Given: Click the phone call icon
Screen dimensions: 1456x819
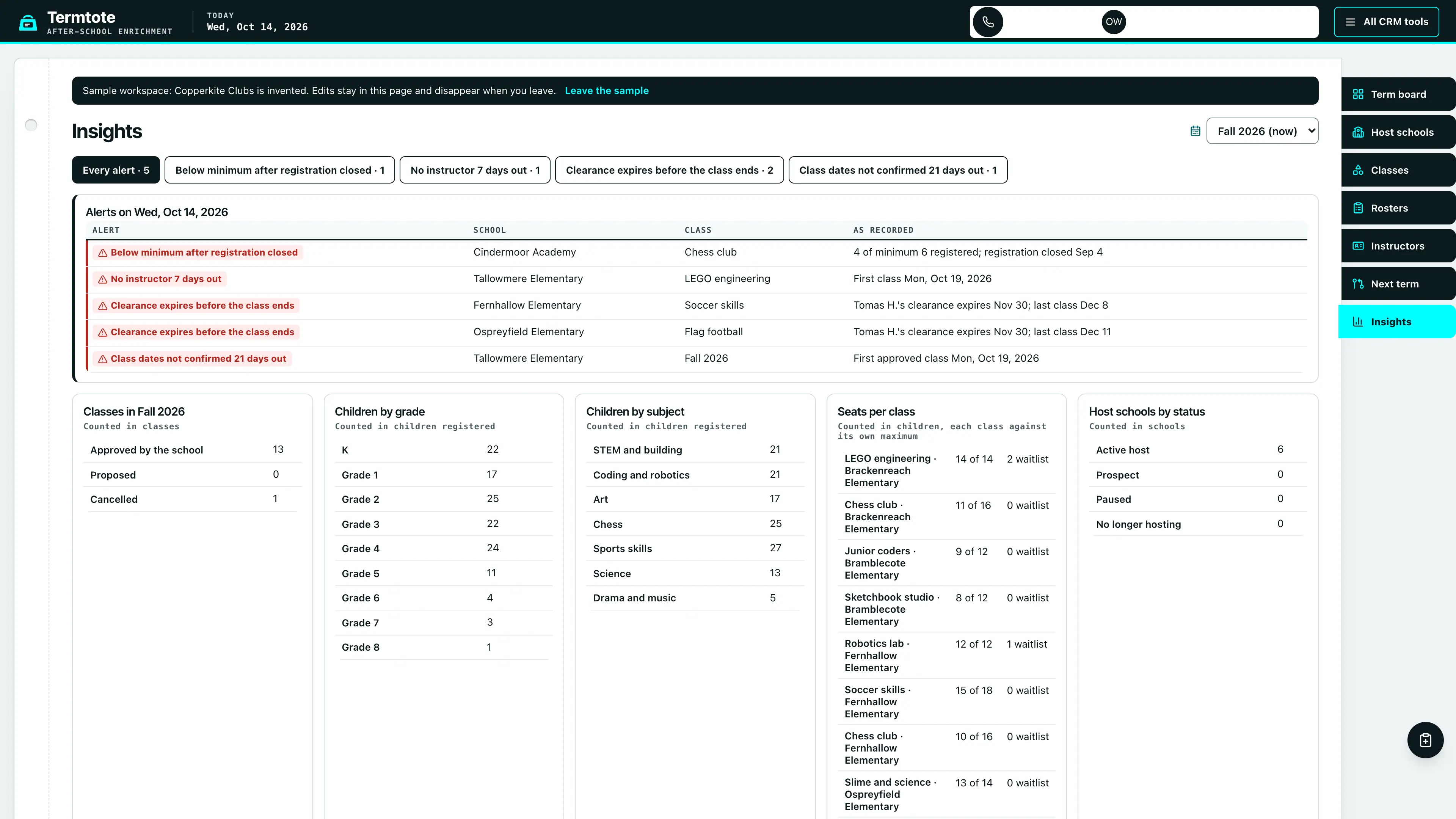Looking at the screenshot, I should click(x=988, y=22).
